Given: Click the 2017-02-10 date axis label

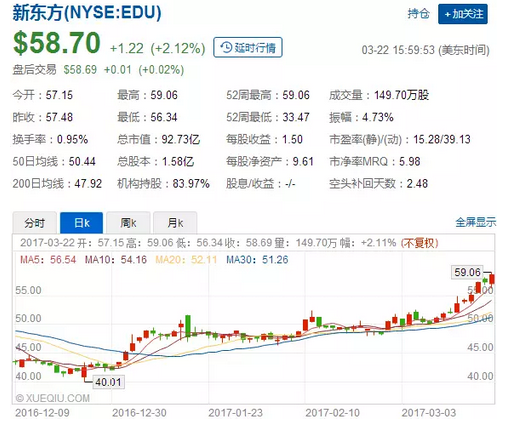Looking at the screenshot, I should [333, 413].
